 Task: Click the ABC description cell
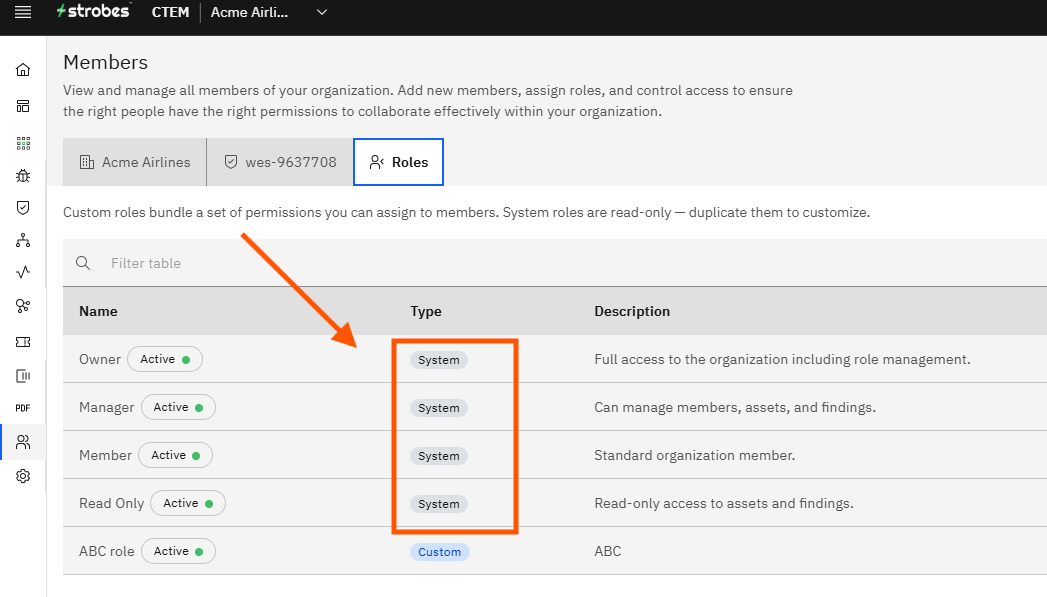[608, 552]
